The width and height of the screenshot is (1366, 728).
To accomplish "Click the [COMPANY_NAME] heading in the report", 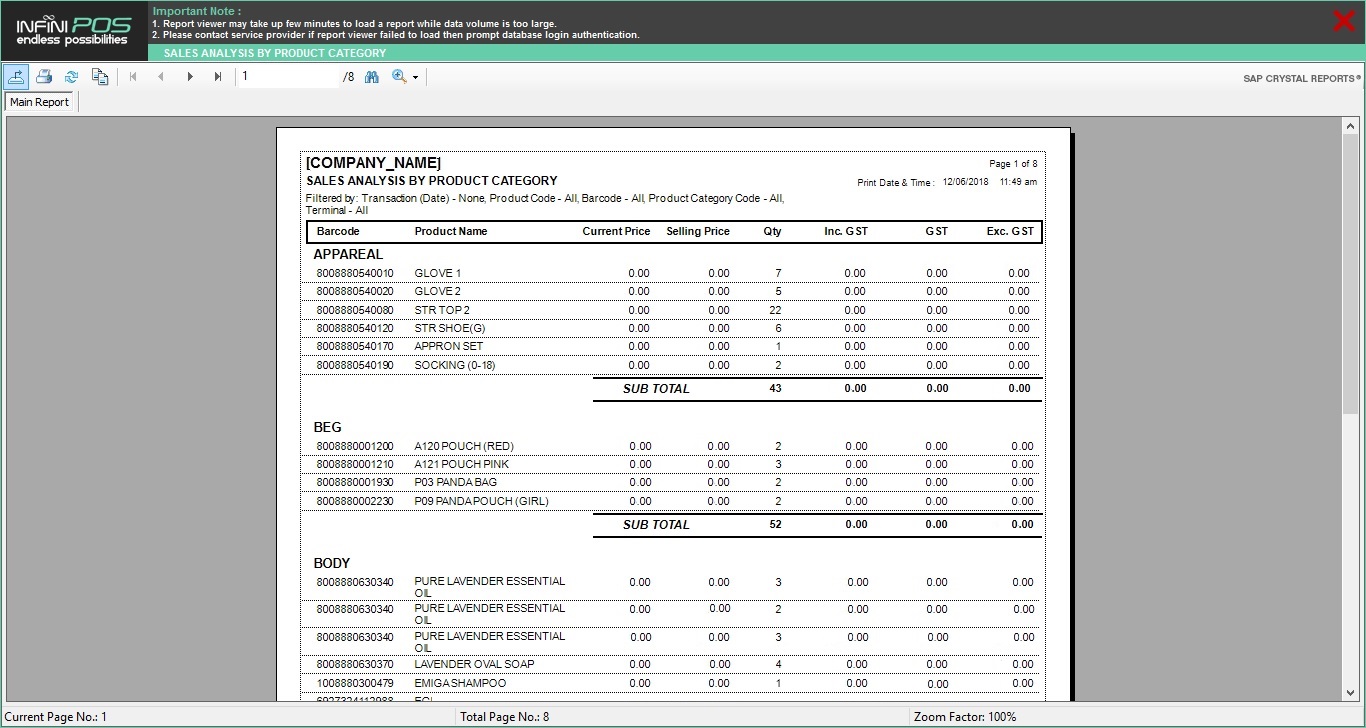I will [373, 163].
